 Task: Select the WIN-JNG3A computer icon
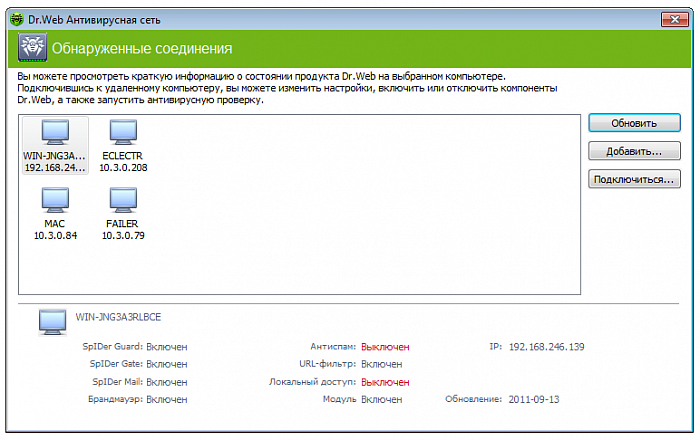(55, 132)
